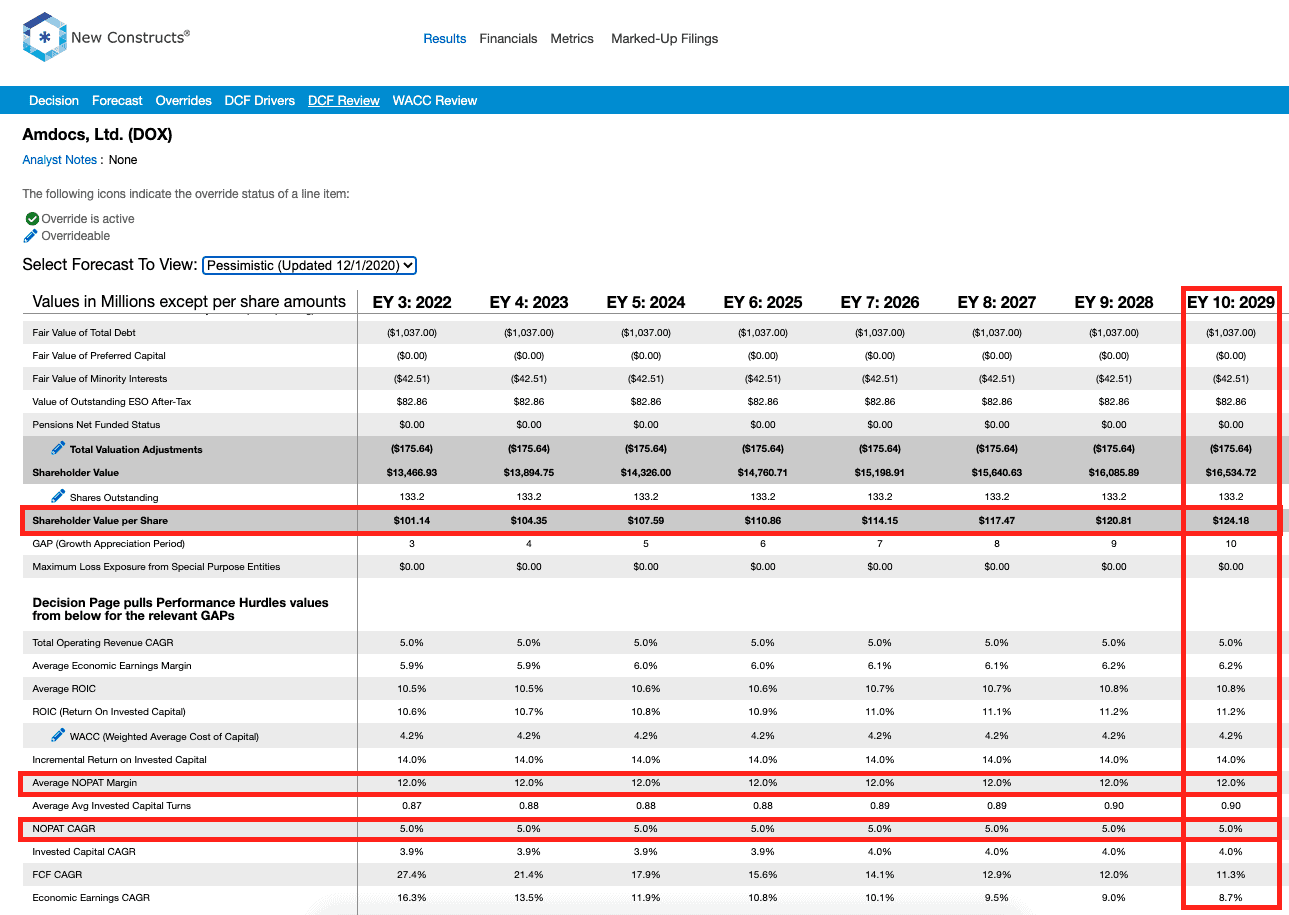
Task: Click Incremental Return on Invested Capital label
Action: [x=119, y=760]
